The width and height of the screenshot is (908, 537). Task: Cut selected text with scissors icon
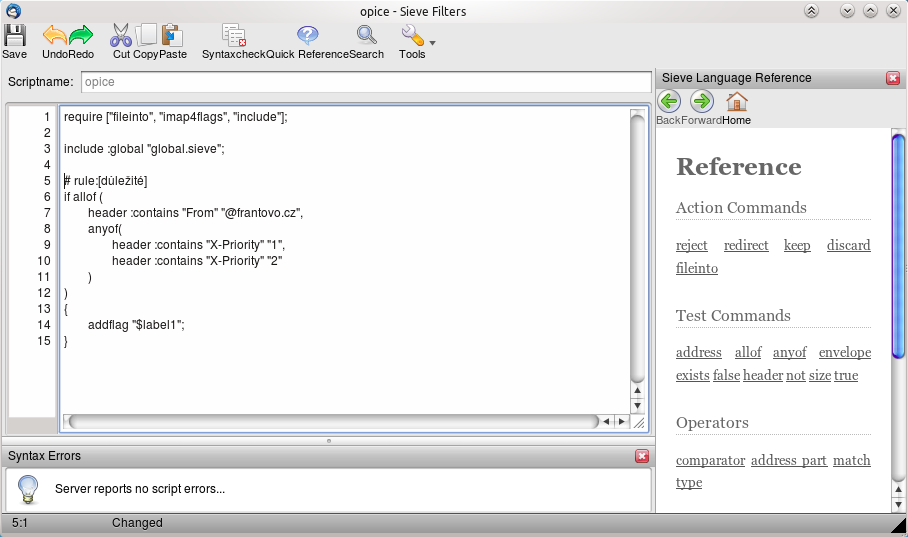pos(121,41)
